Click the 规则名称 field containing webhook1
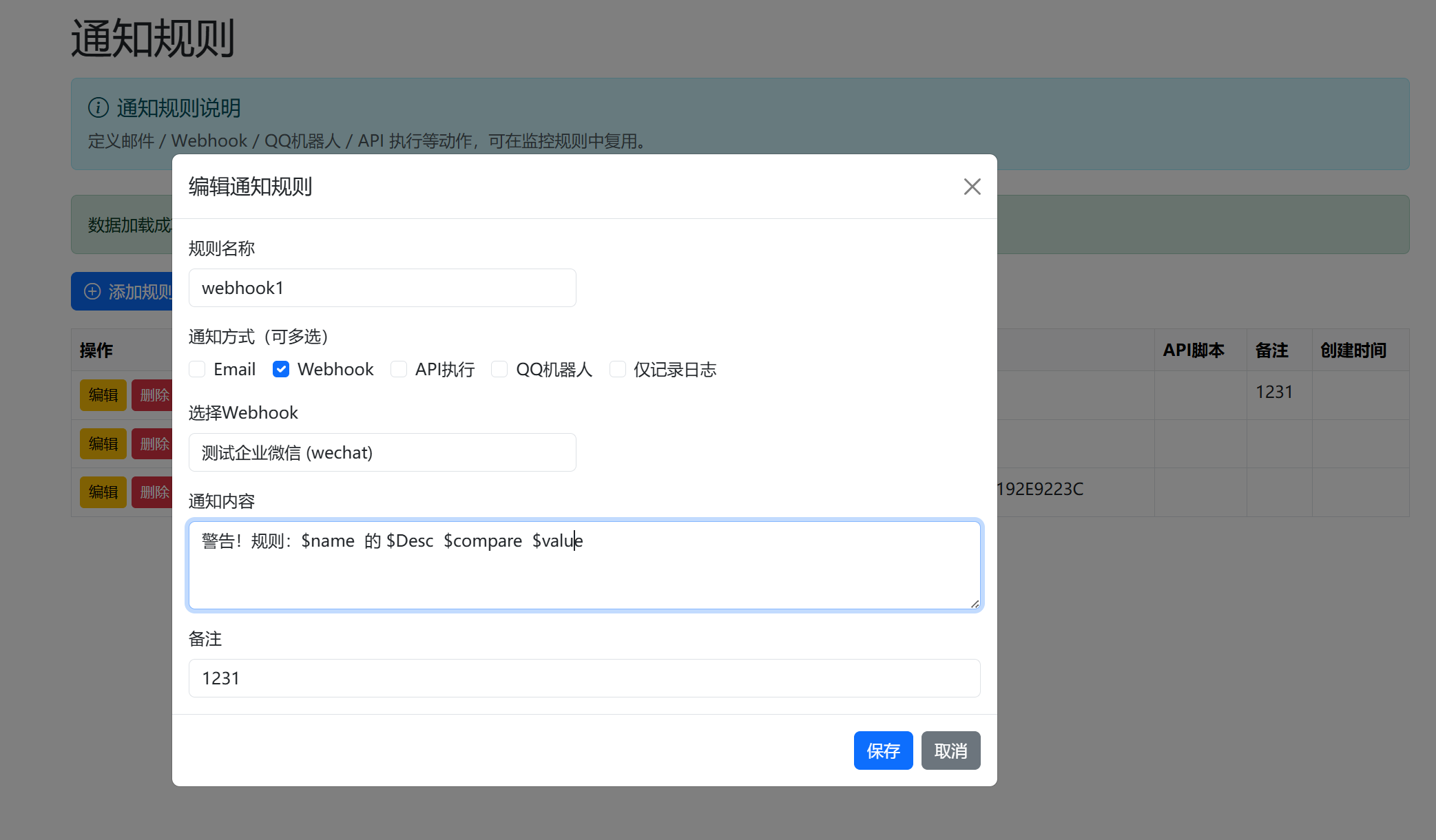1436x840 pixels. (382, 288)
